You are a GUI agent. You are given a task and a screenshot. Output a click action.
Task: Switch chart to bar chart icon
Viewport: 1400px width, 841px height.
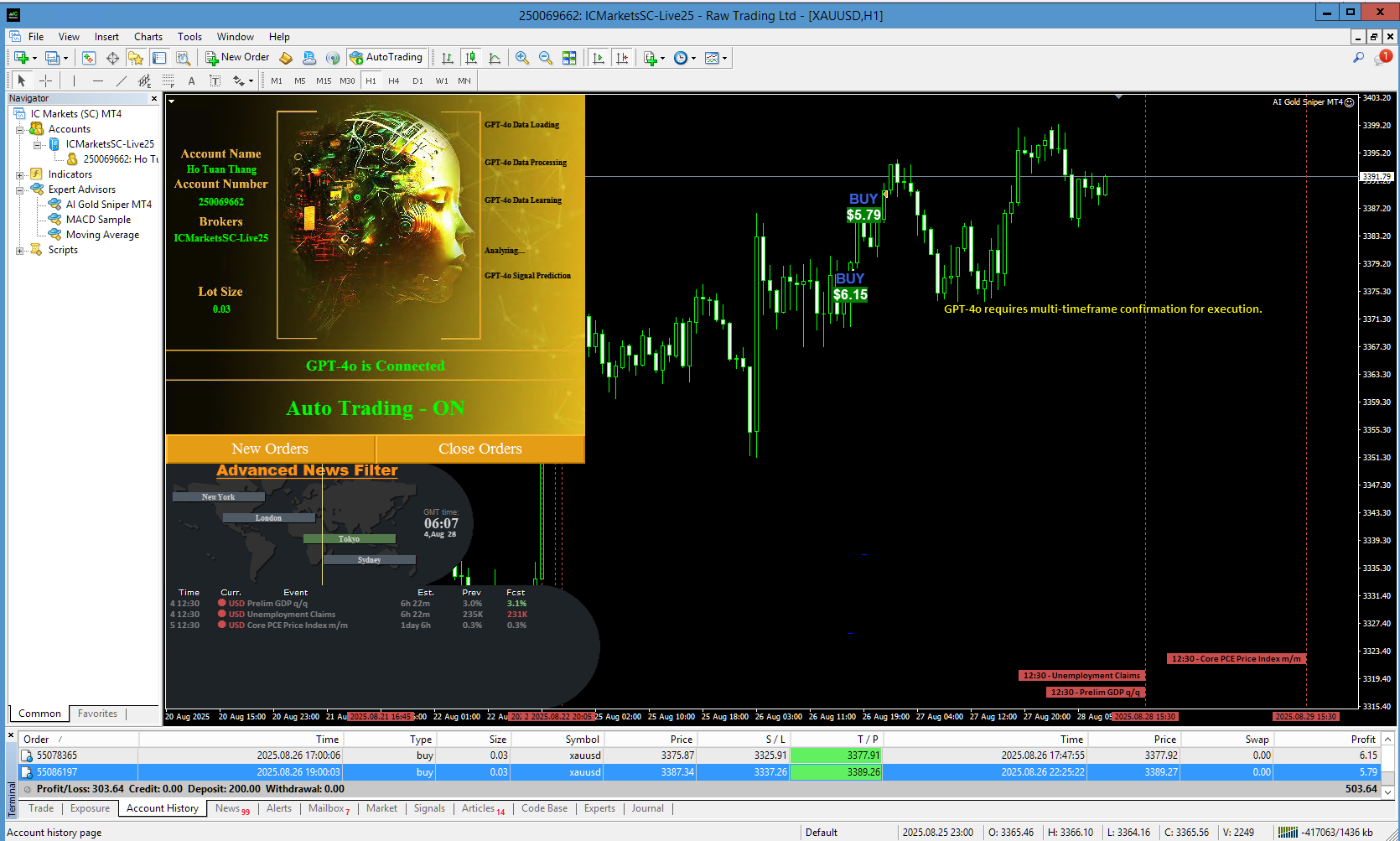click(448, 58)
